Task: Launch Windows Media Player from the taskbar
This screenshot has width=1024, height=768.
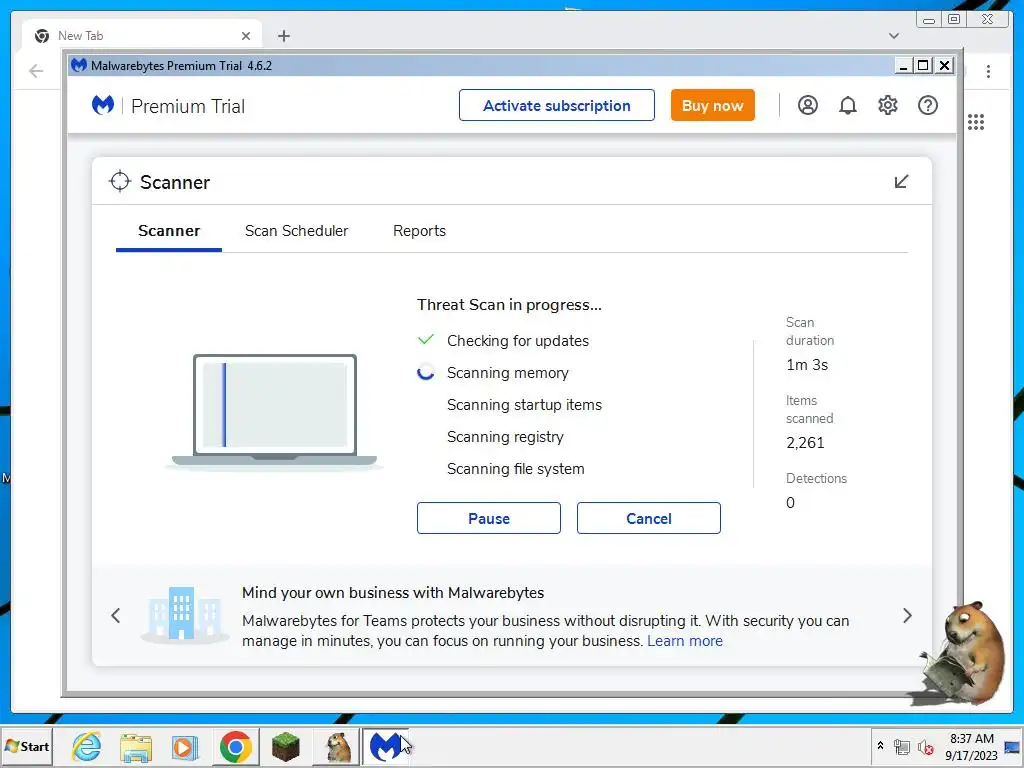Action: (185, 746)
